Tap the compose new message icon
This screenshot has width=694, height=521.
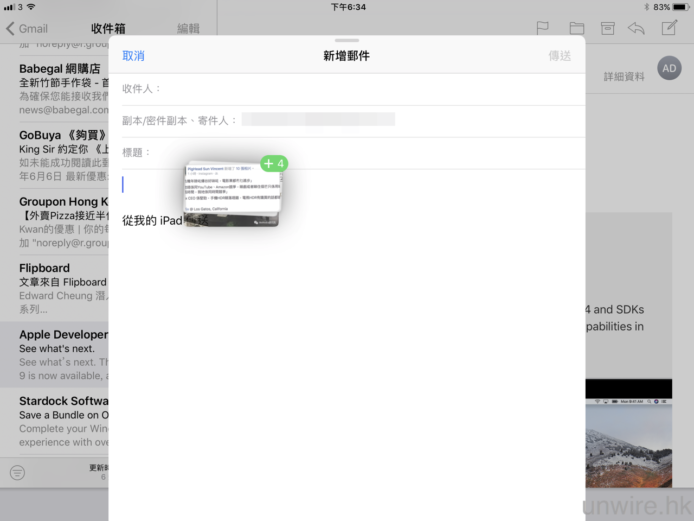tap(669, 28)
